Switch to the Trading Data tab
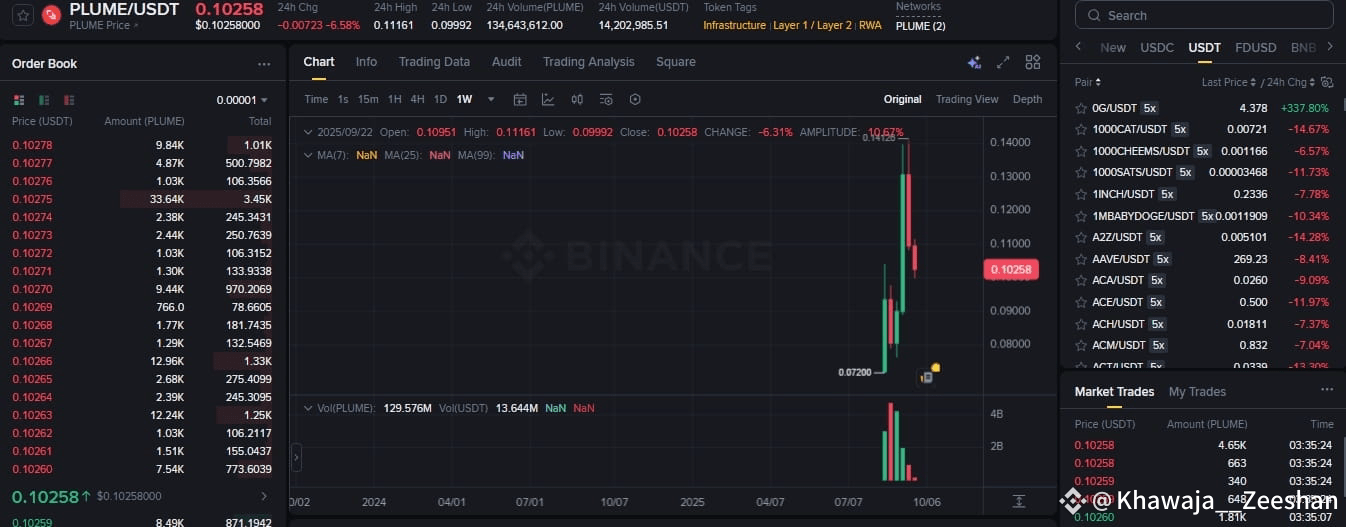The height and width of the screenshot is (527, 1346). tap(434, 62)
